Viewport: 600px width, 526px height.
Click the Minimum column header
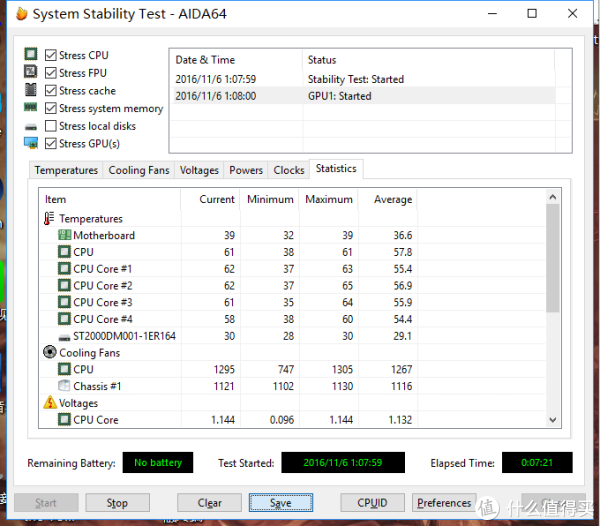[270, 199]
